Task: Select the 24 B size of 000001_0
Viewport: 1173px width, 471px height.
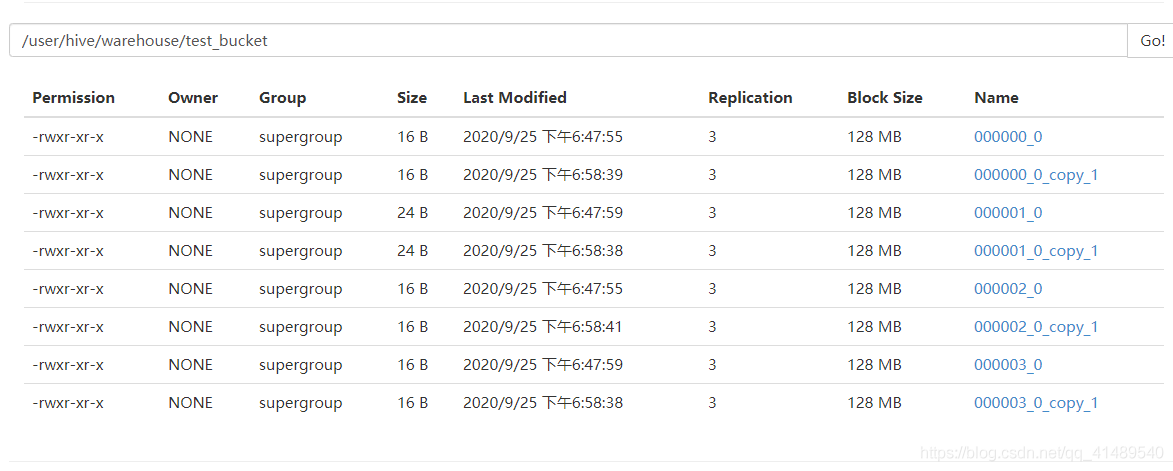Action: pyautogui.click(x=412, y=213)
